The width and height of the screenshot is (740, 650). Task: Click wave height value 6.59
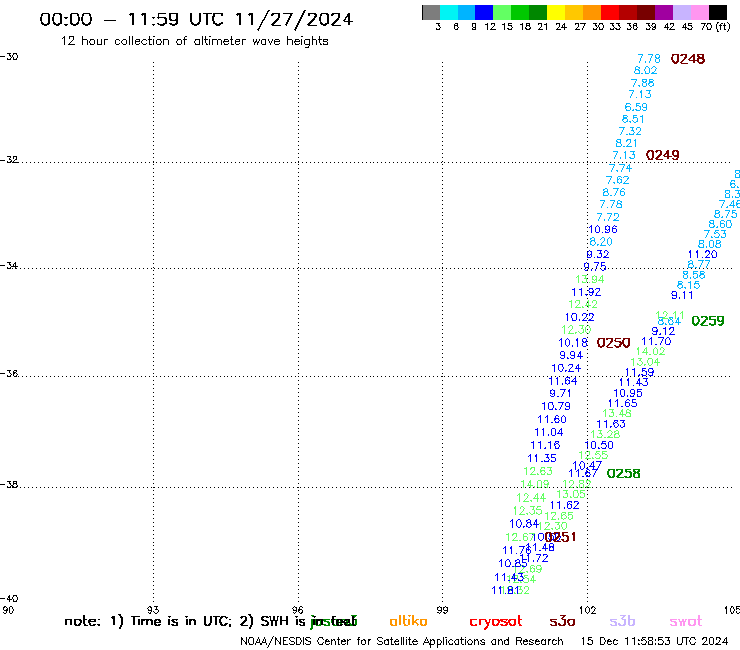[x=636, y=107]
